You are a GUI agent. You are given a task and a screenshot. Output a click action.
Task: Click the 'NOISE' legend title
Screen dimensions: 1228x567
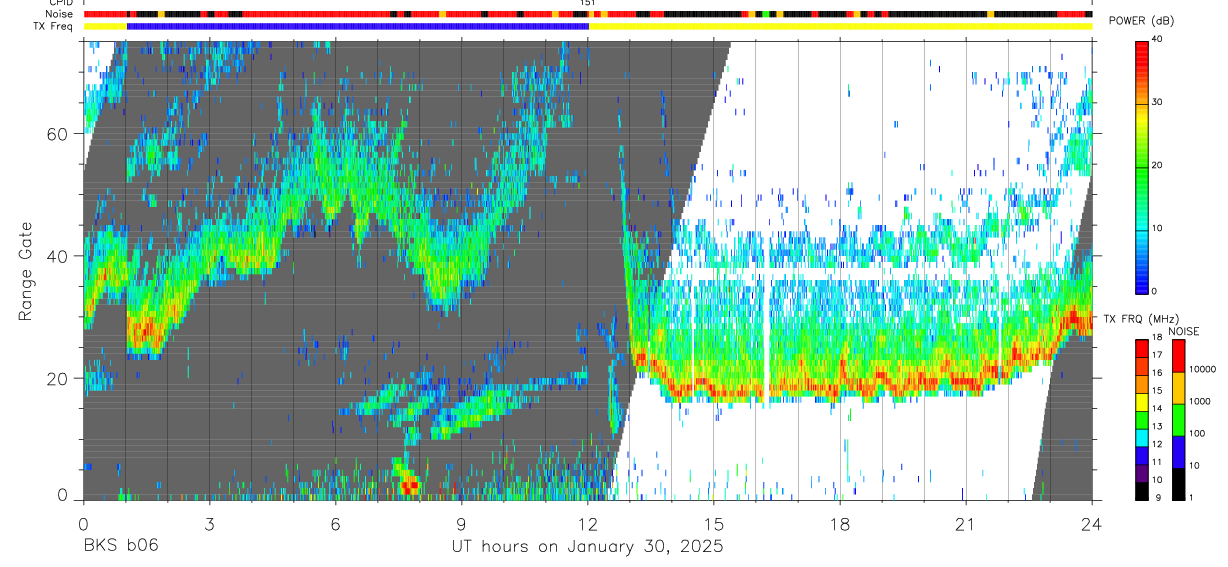1183,331
